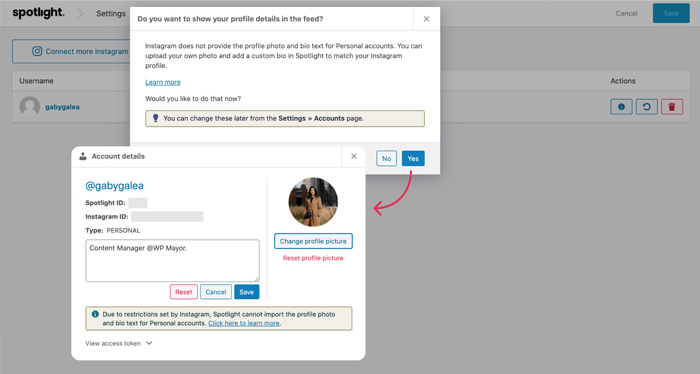The width and height of the screenshot is (700, 374).
Task: Save the bio in Account details
Action: pos(246,292)
